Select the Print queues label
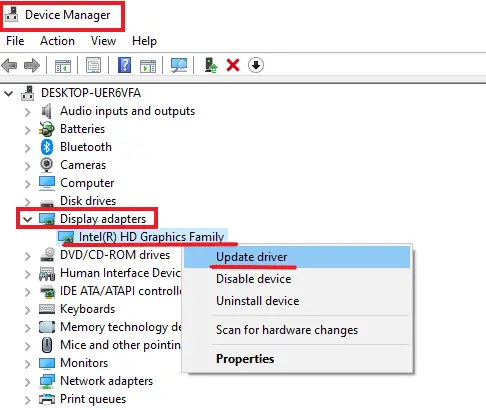This screenshot has height=410, width=486. coord(93,399)
